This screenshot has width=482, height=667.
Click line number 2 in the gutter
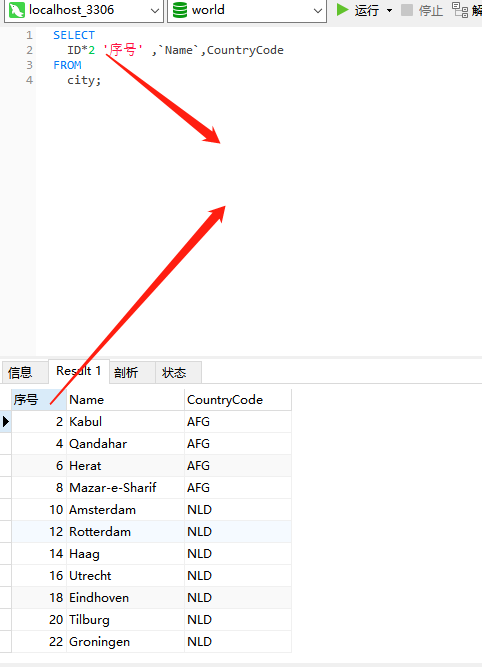(29, 50)
